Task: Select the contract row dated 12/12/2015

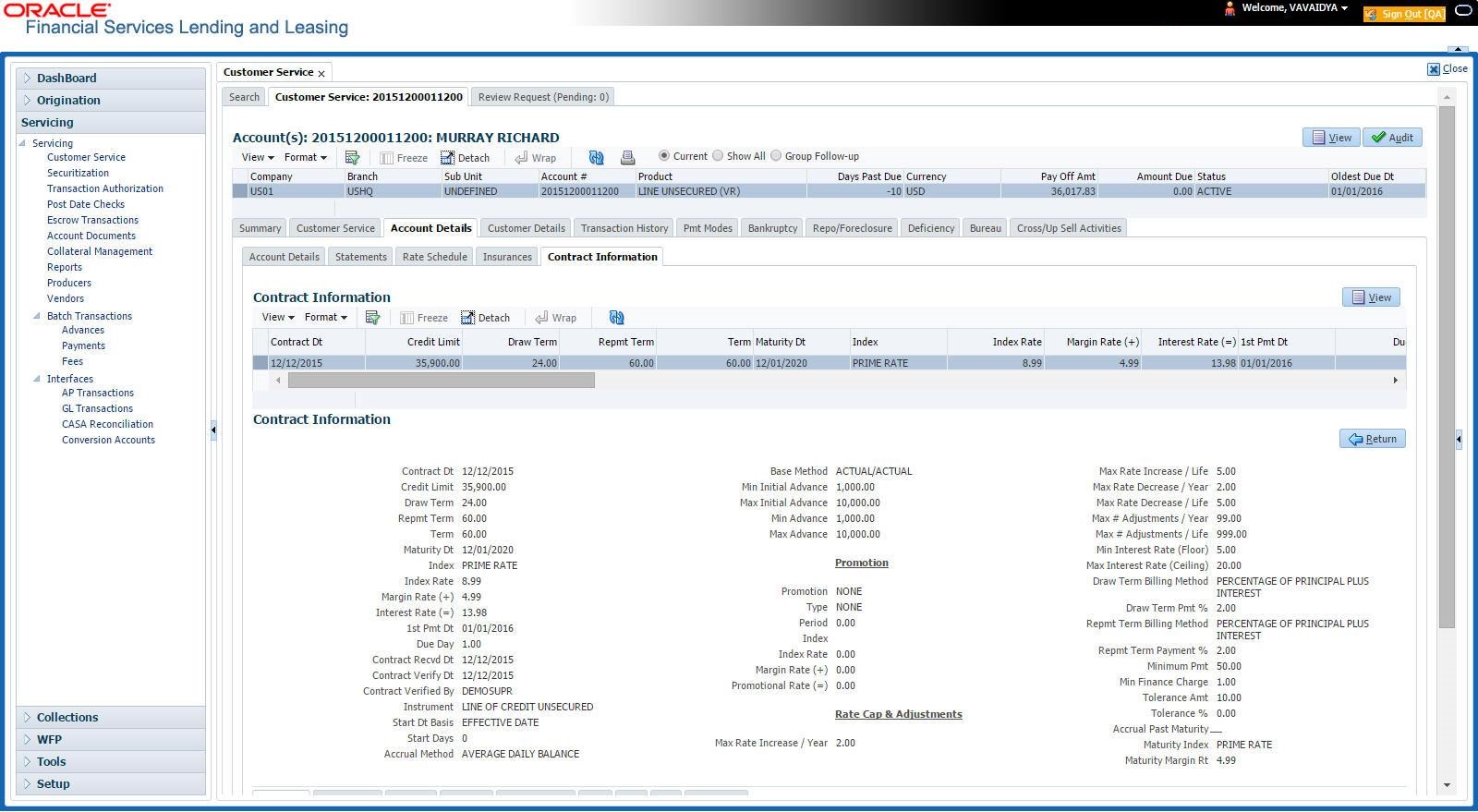Action: coord(830,363)
